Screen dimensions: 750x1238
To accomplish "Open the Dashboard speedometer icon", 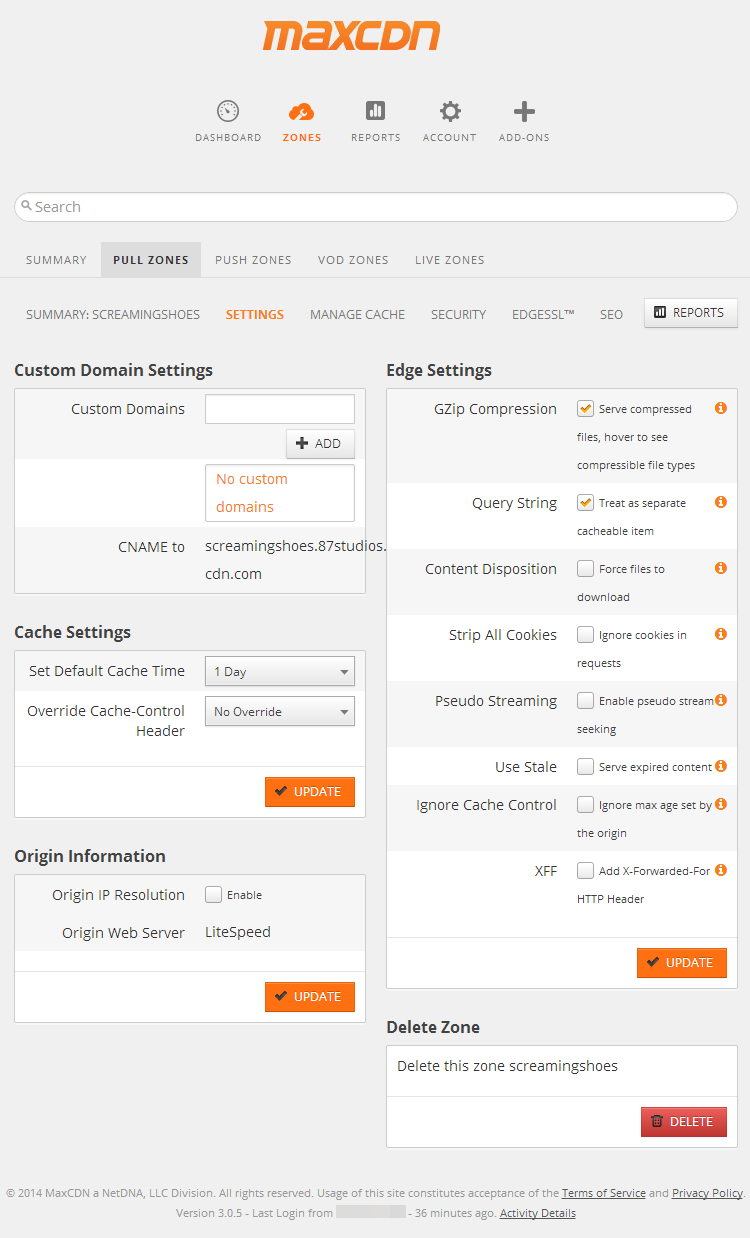I will 227,110.
